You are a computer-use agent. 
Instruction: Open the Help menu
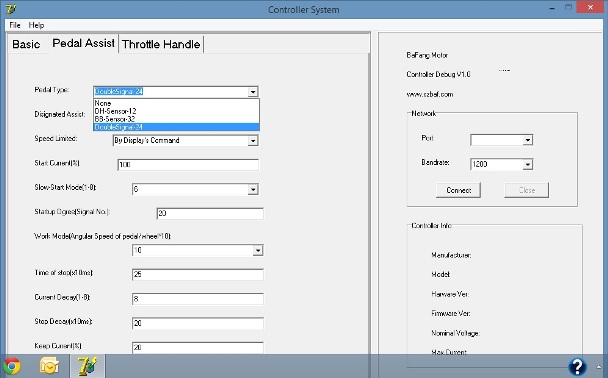pos(36,25)
